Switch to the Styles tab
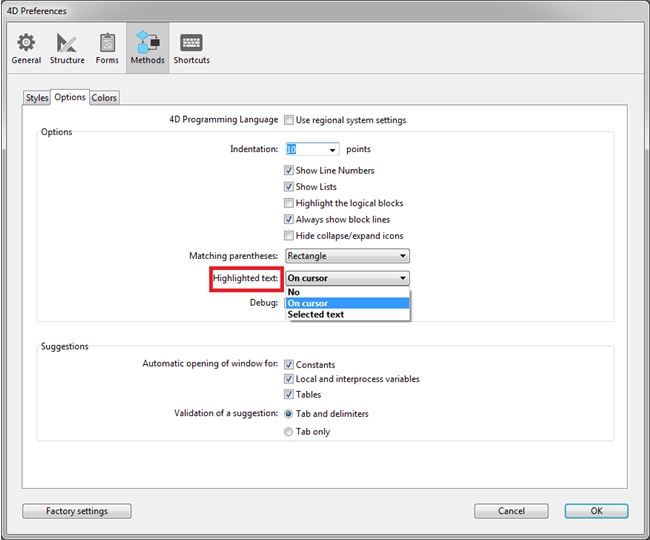Viewport: 650px width, 540px height. tap(37, 98)
